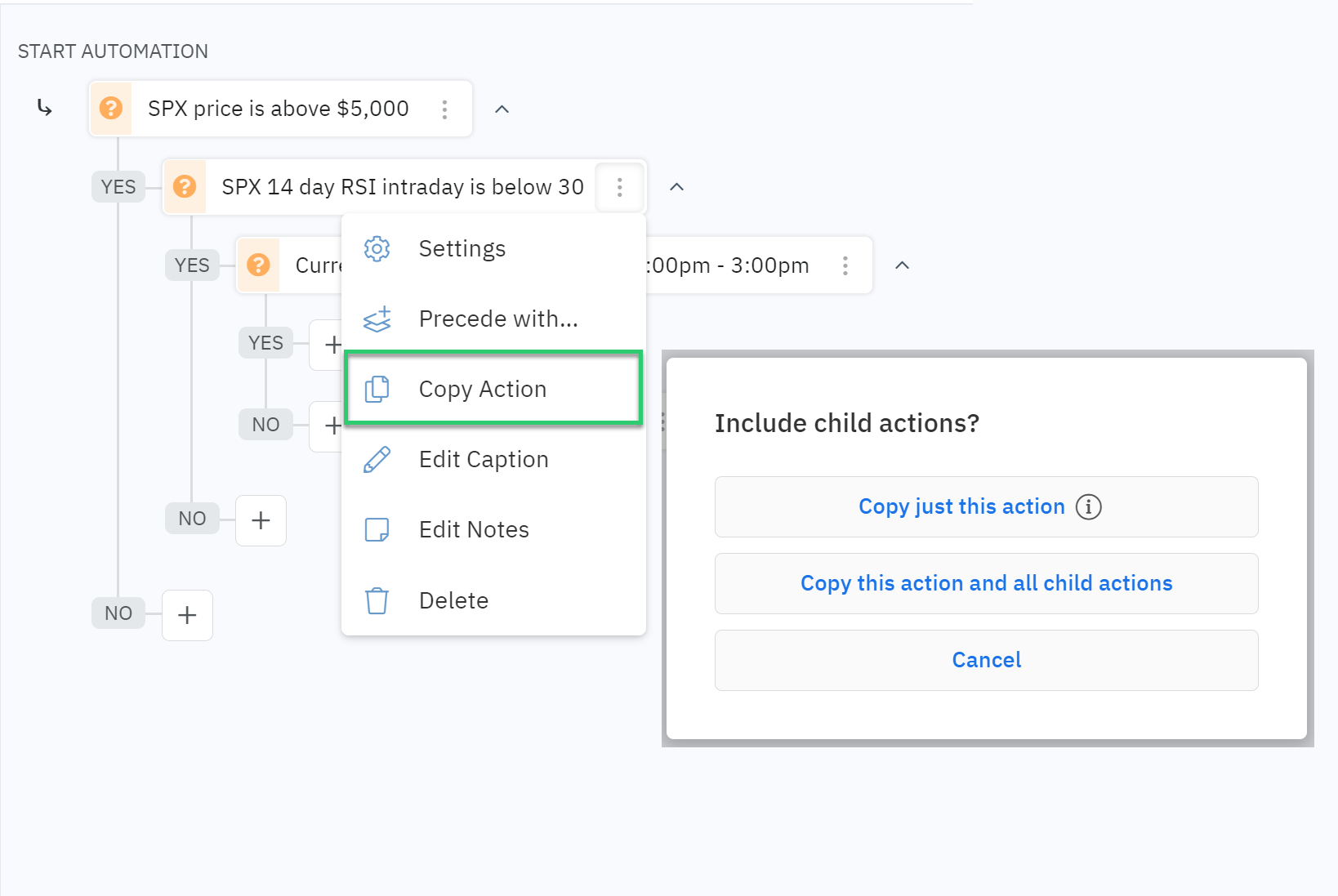
Task: Click the Edit Notes sticky note icon
Action: pyautogui.click(x=377, y=530)
